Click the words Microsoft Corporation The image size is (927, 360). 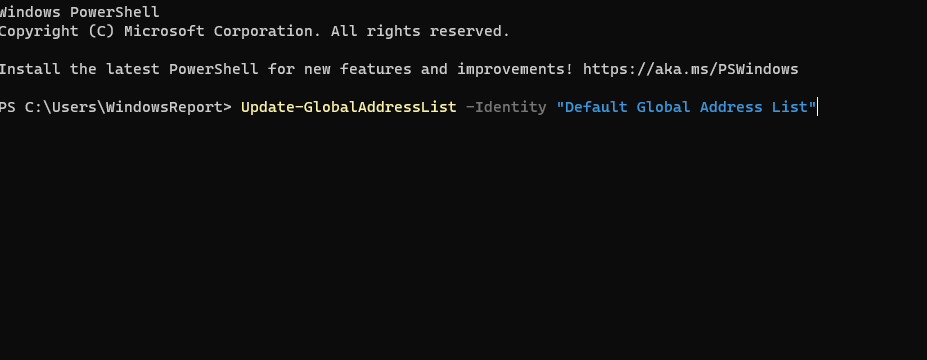222,31
